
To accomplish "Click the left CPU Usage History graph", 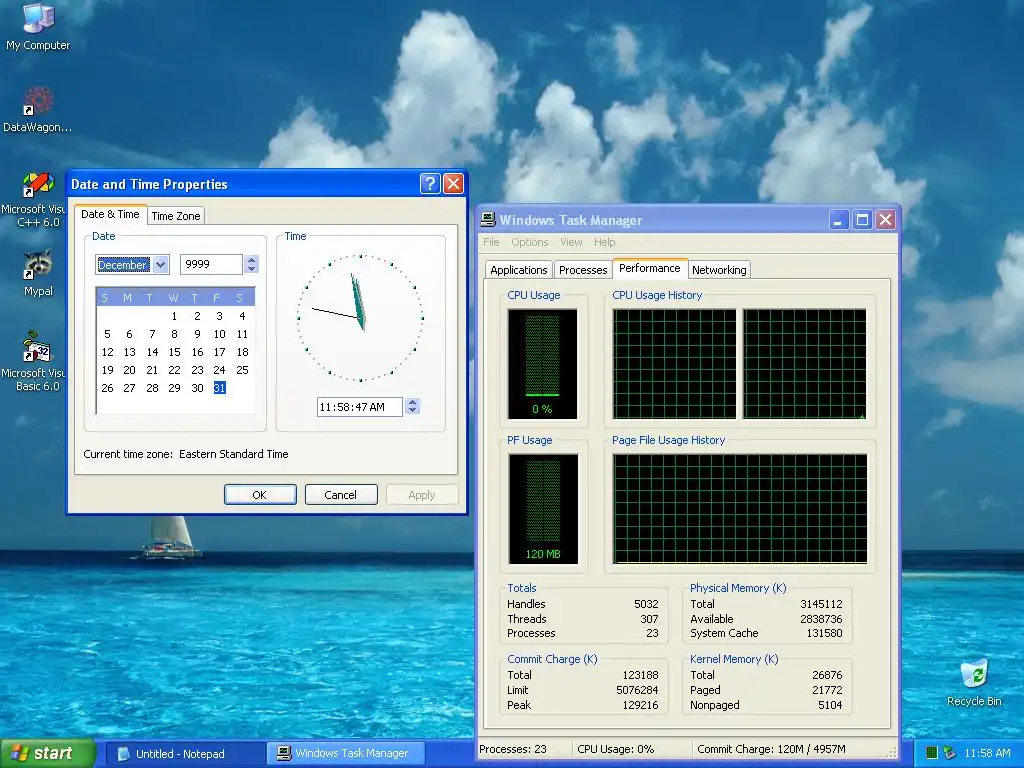I will tap(674, 364).
